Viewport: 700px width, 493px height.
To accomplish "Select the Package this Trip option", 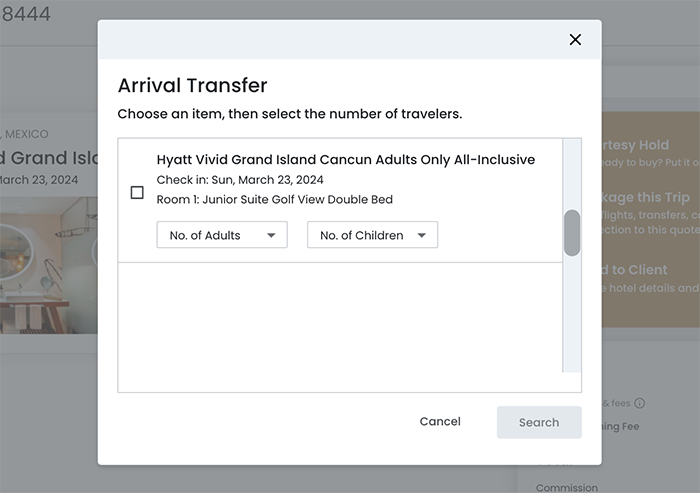I will click(645, 198).
